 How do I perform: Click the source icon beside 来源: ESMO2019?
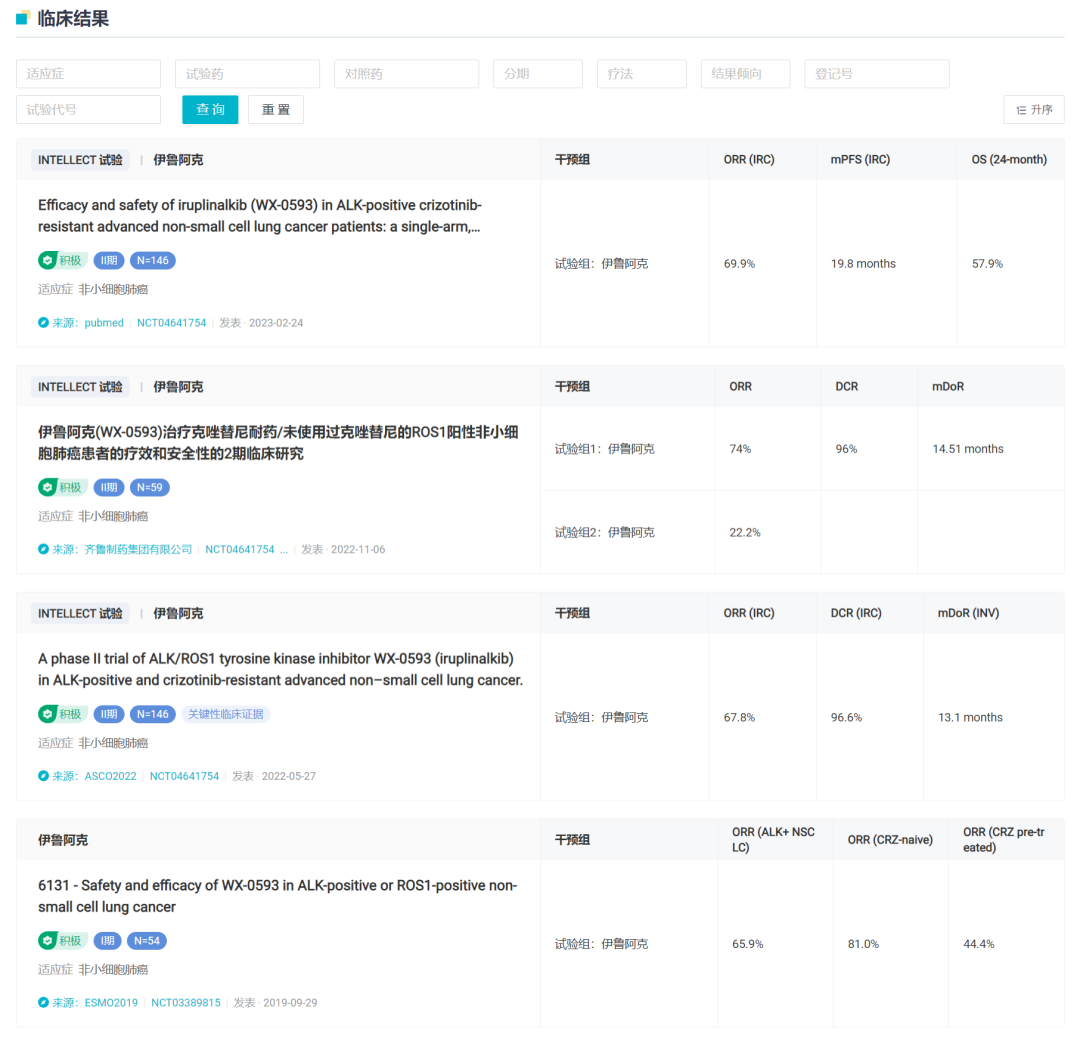(43, 1002)
